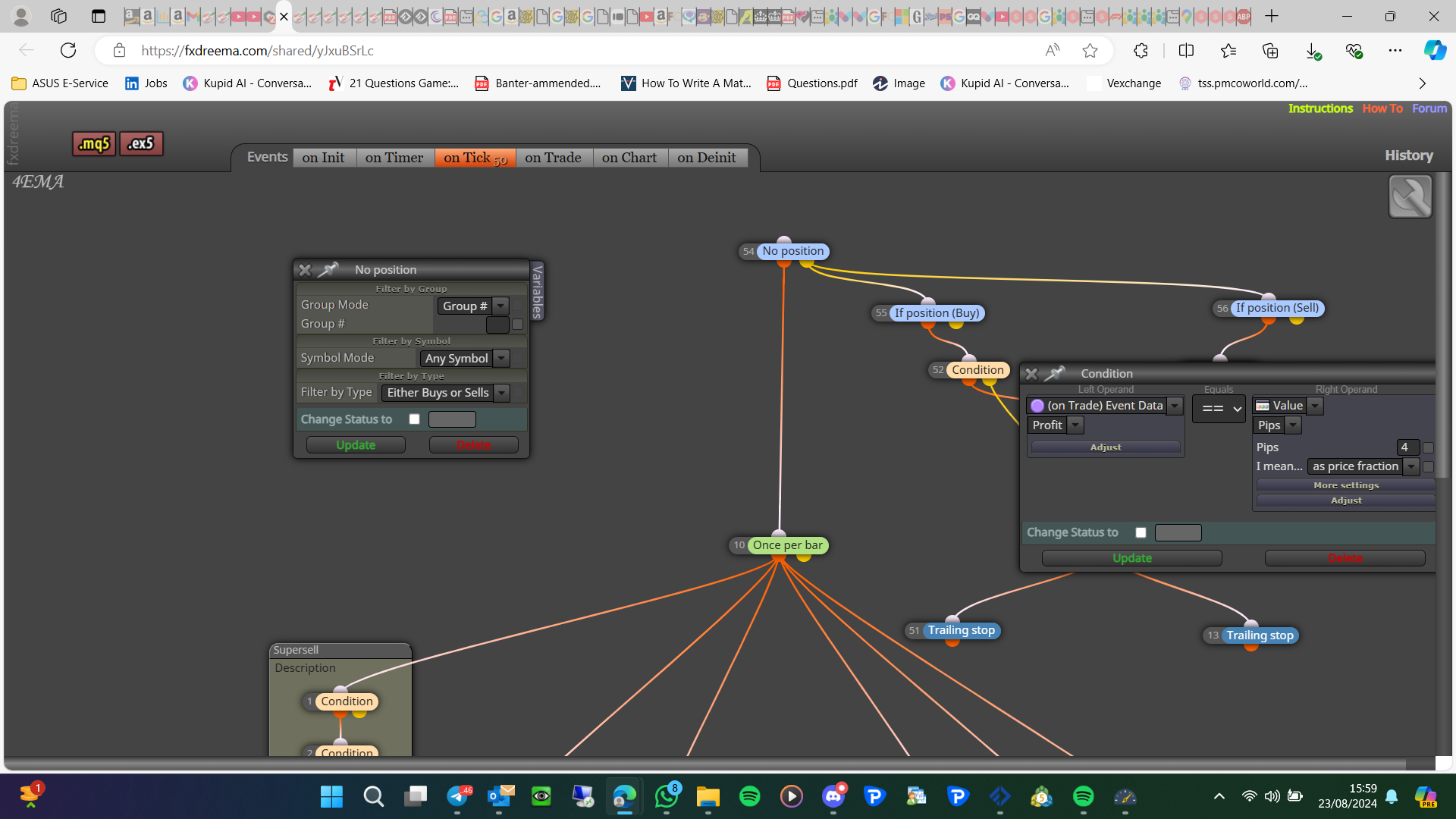Pin the No position panel
Image resolution: width=1456 pixels, height=819 pixels.
328,269
